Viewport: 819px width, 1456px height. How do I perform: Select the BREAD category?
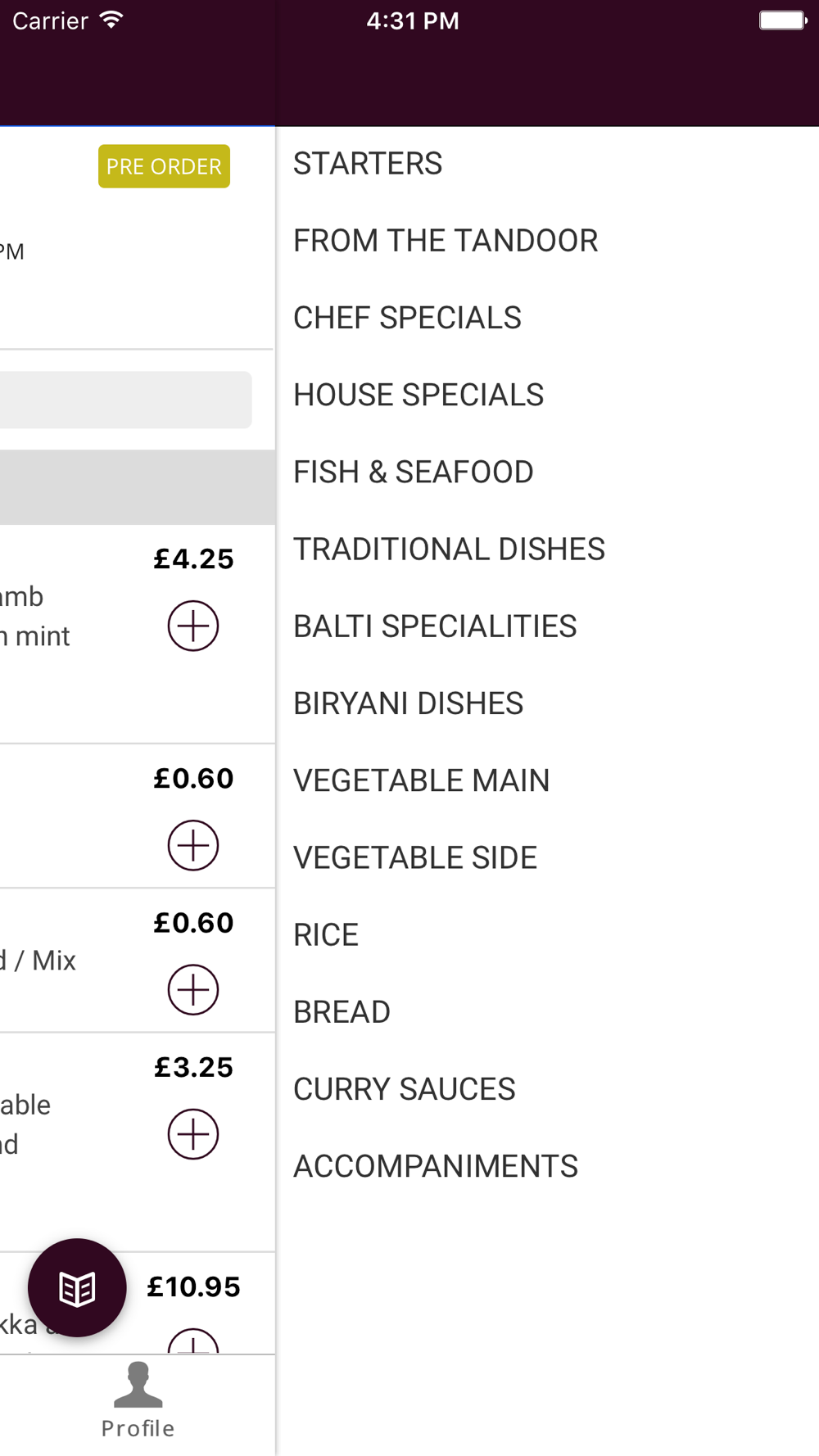click(342, 1012)
